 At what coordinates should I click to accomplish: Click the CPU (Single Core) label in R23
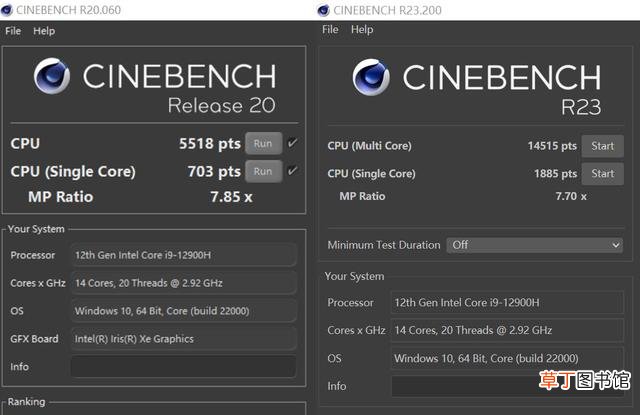coord(371,174)
